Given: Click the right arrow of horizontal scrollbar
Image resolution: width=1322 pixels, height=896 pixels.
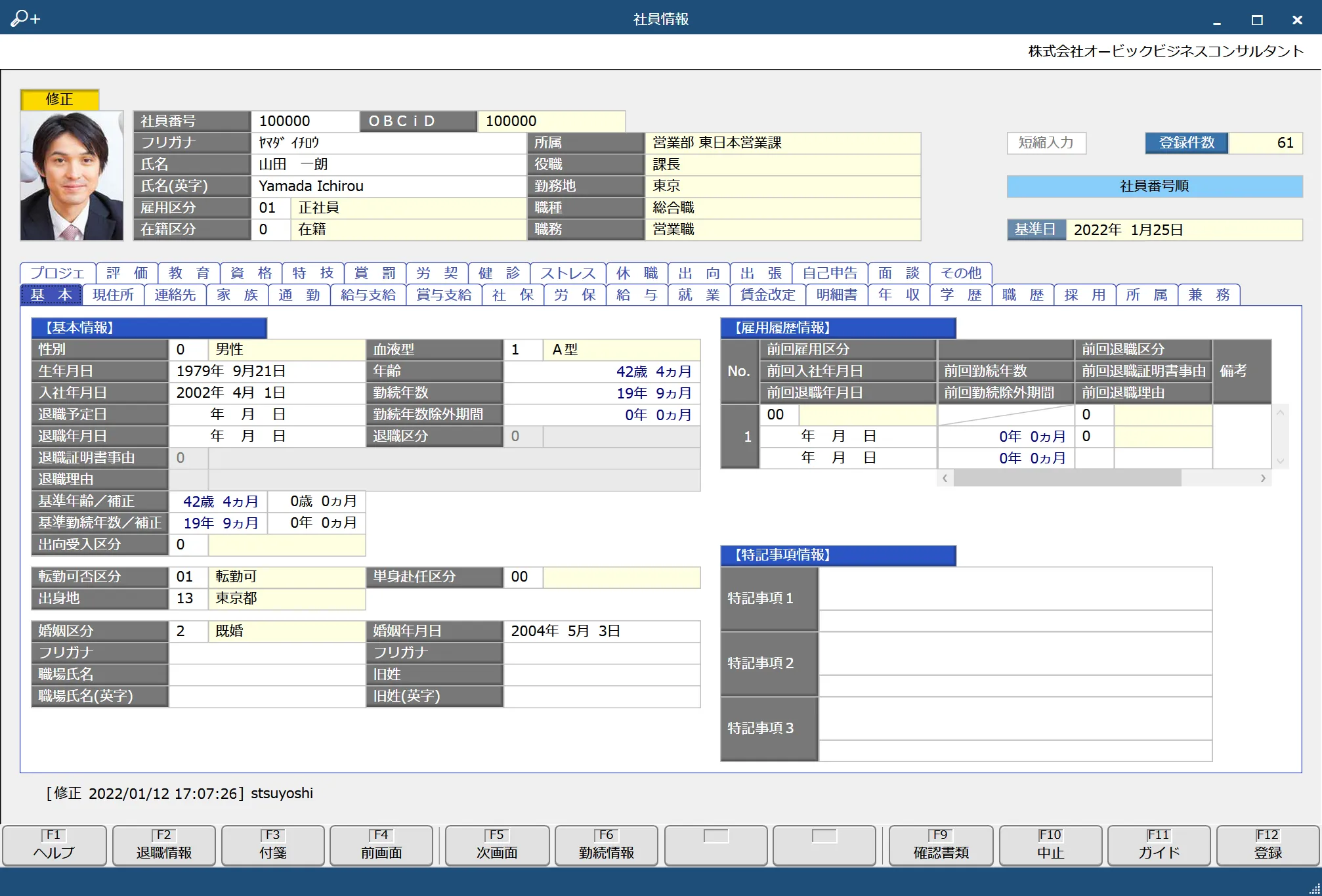Looking at the screenshot, I should pyautogui.click(x=1263, y=478).
